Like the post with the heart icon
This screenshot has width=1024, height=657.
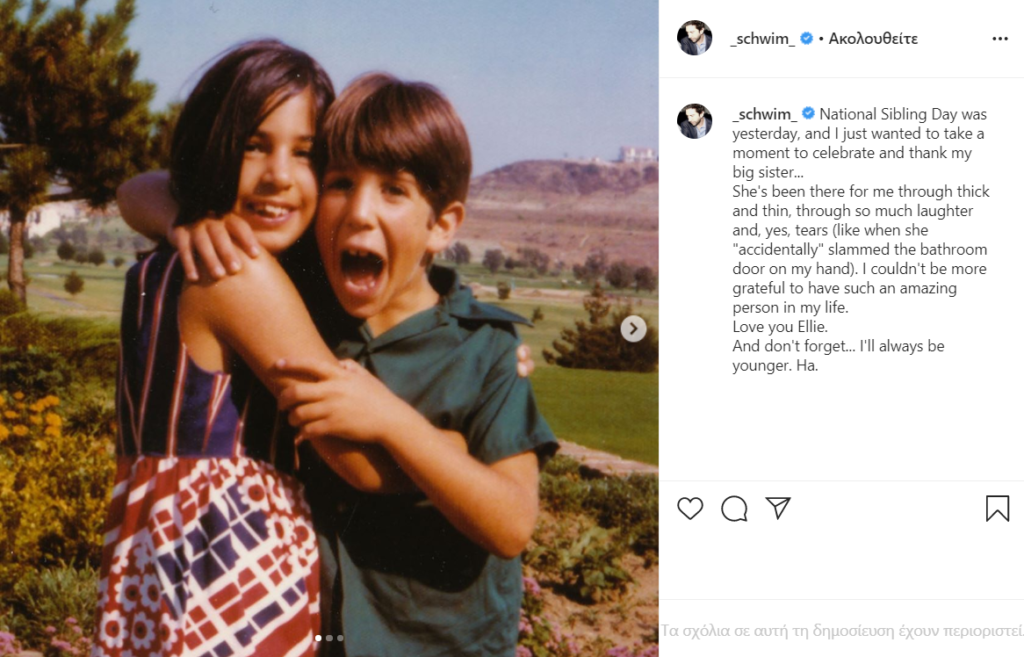pyautogui.click(x=690, y=508)
